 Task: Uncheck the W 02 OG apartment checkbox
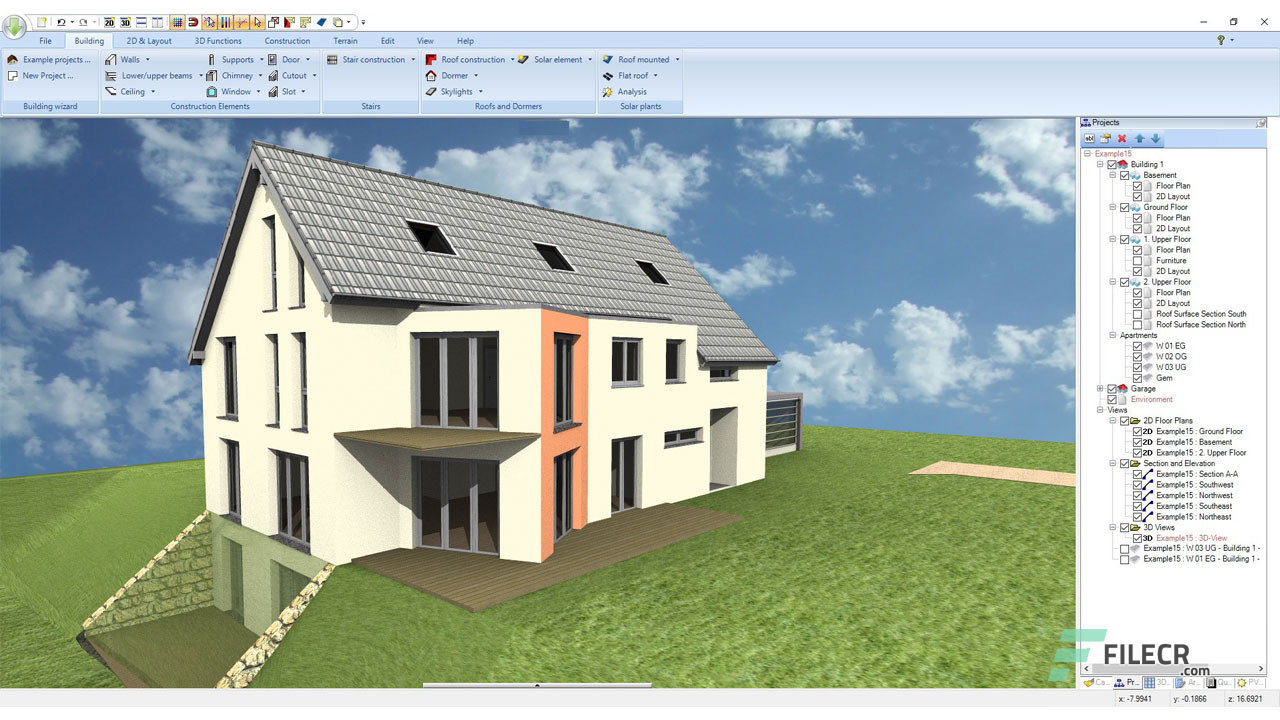point(1136,357)
